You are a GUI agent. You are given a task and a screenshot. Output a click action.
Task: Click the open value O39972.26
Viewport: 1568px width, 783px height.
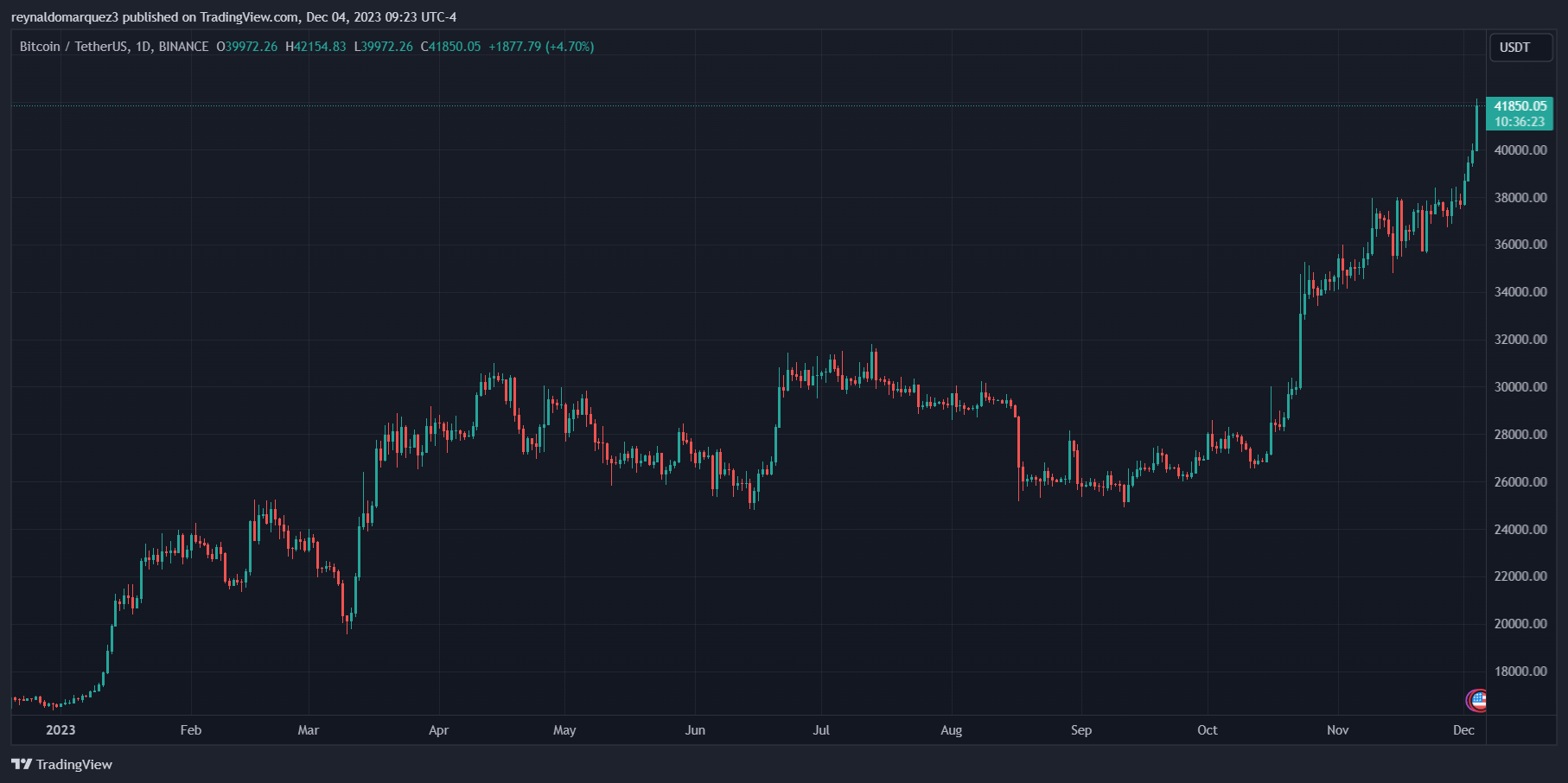(248, 47)
